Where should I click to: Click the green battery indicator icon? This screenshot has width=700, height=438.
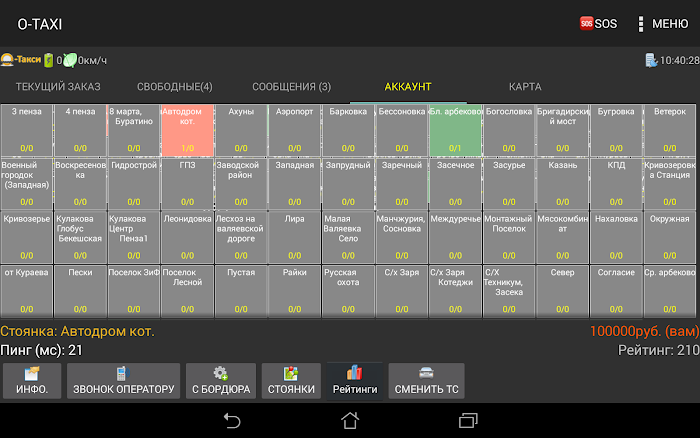pos(48,60)
